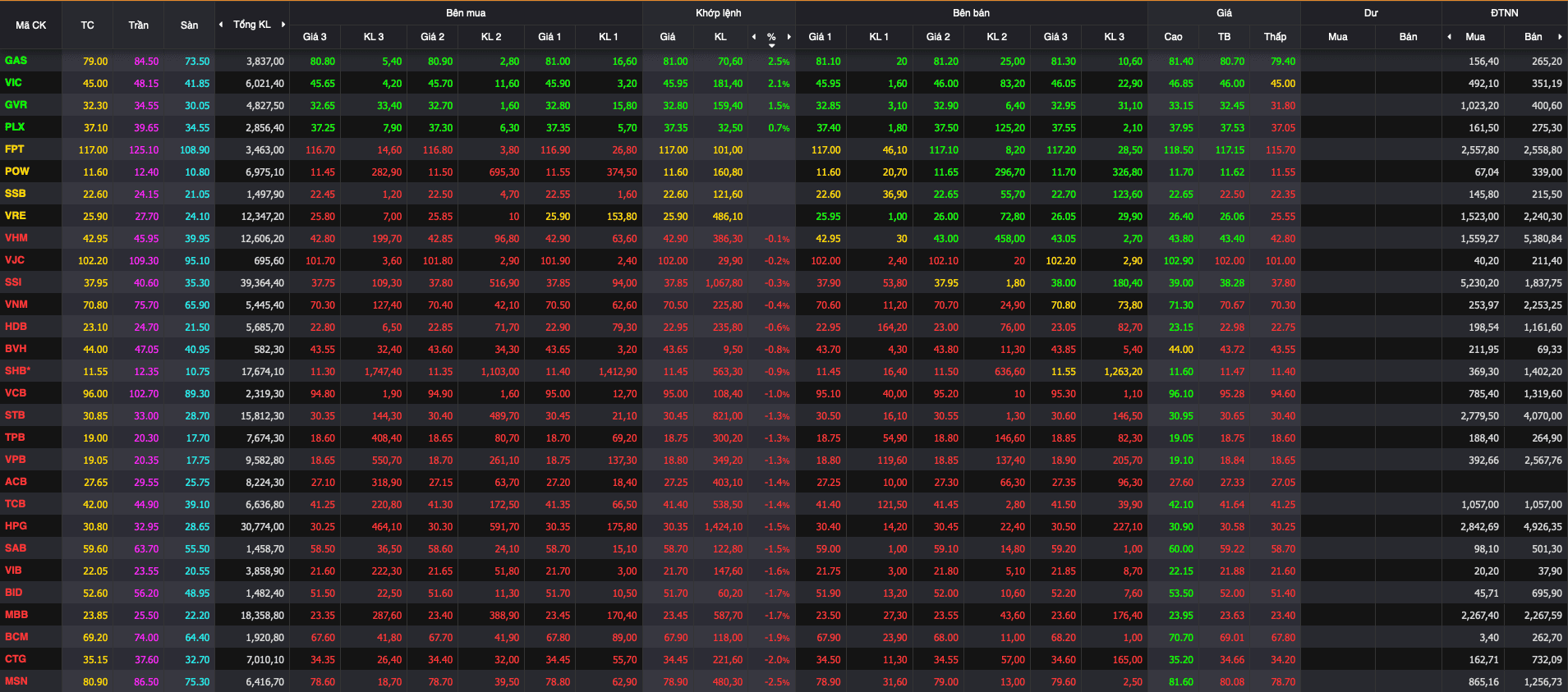This screenshot has height=692, width=1568.
Task: Open the SSI stock symbol
Action: point(13,282)
